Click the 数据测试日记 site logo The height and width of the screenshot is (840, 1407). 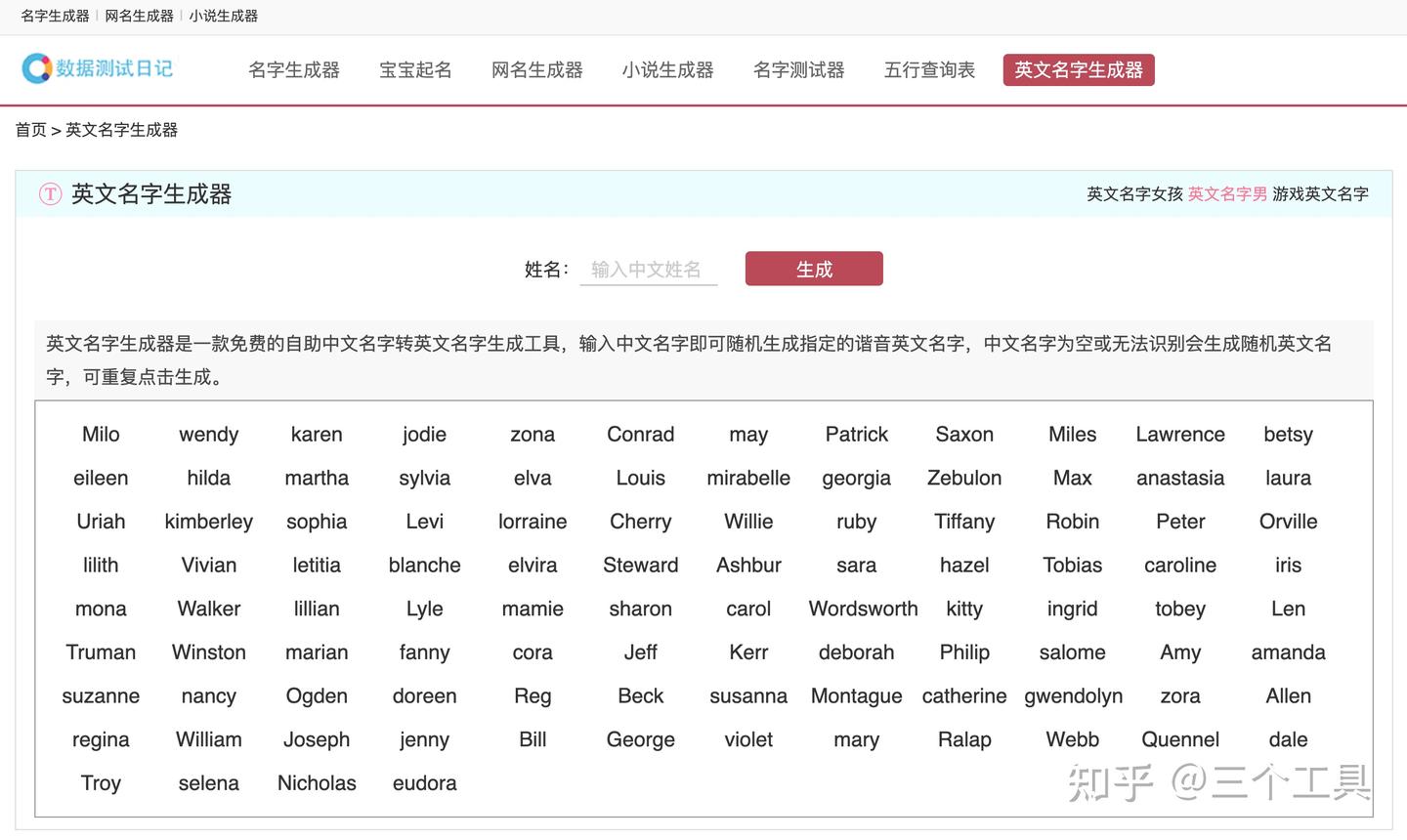(x=97, y=68)
